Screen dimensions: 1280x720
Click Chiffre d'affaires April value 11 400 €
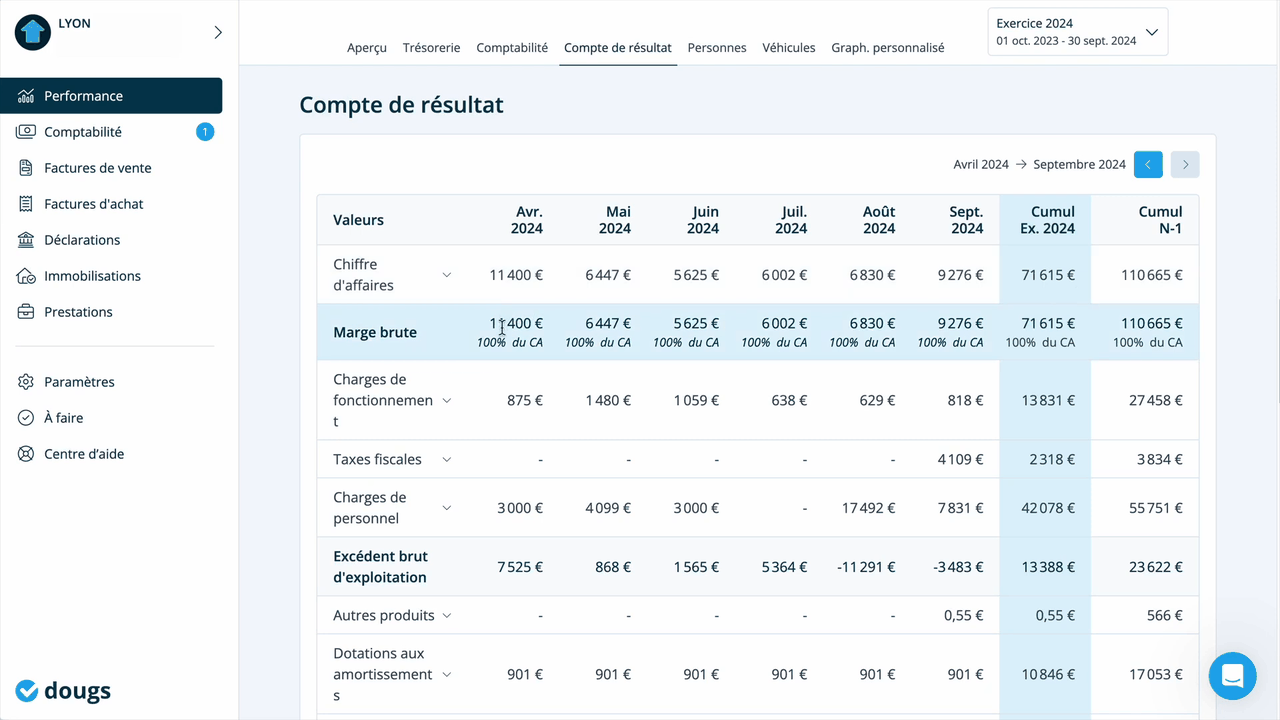516,275
